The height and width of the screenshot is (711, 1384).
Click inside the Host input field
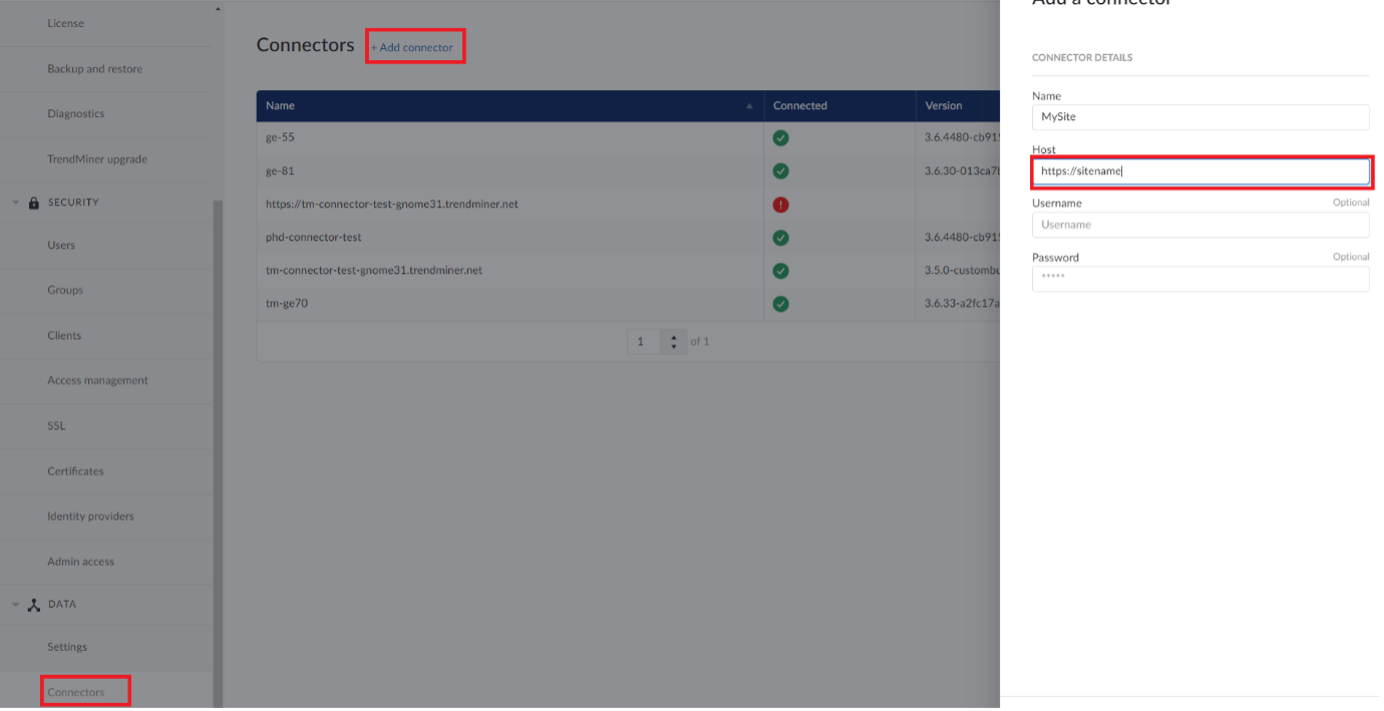click(1200, 170)
